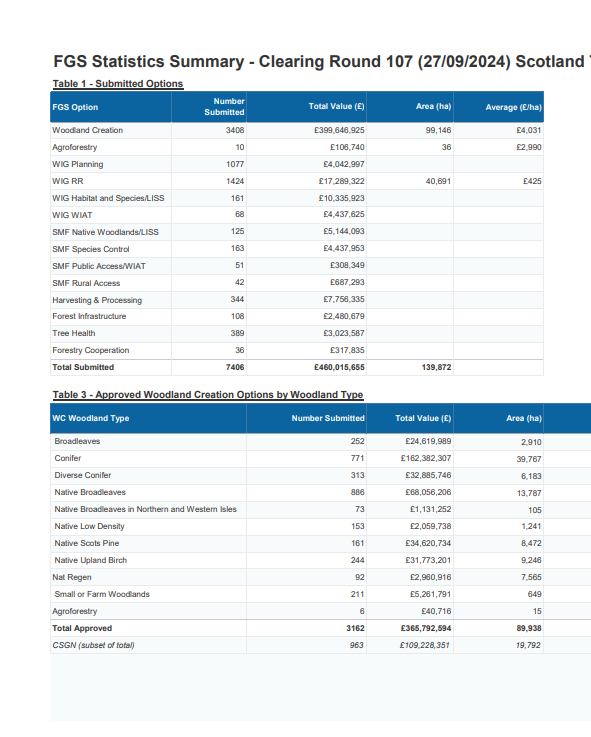Image resolution: width=591 pixels, height=737 pixels.
Task: Select the Tree Health row label
Action: coord(74,333)
